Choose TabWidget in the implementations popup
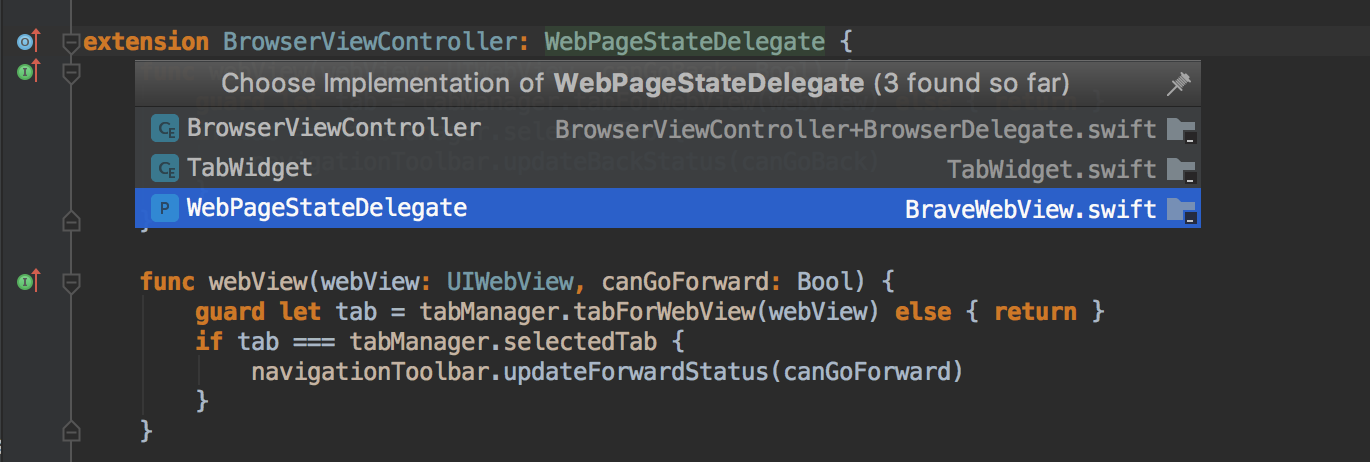The width and height of the screenshot is (1370, 462). pos(250,168)
